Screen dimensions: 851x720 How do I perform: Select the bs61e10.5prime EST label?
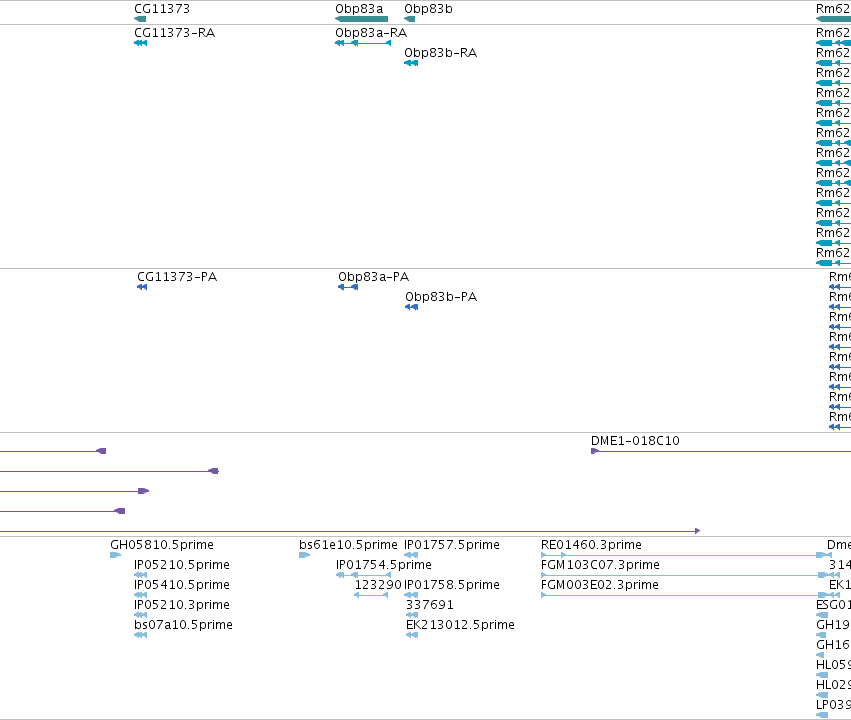pos(348,545)
